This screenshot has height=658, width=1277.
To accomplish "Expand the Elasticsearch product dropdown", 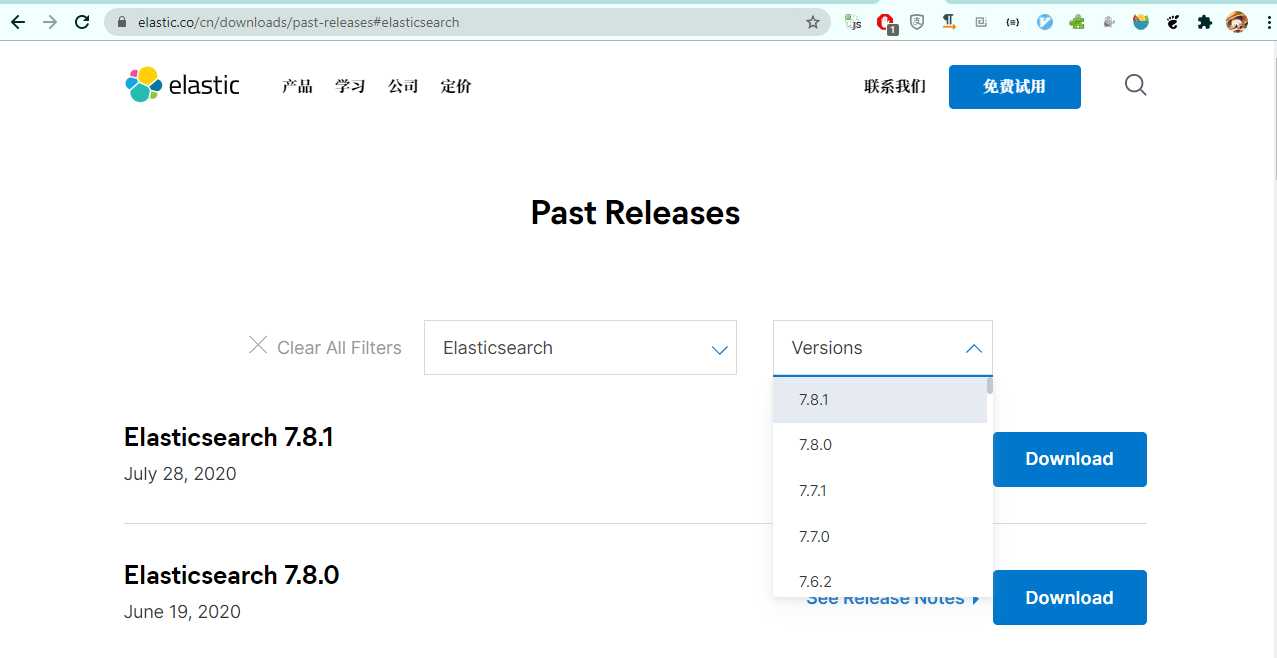I will pos(580,348).
